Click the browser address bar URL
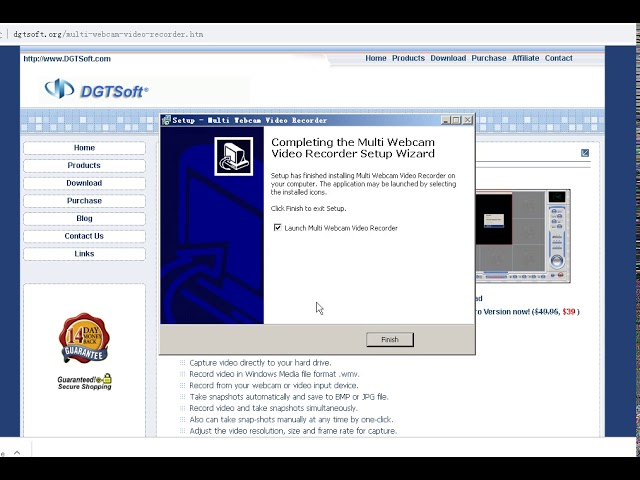The image size is (640, 480). tap(108, 33)
